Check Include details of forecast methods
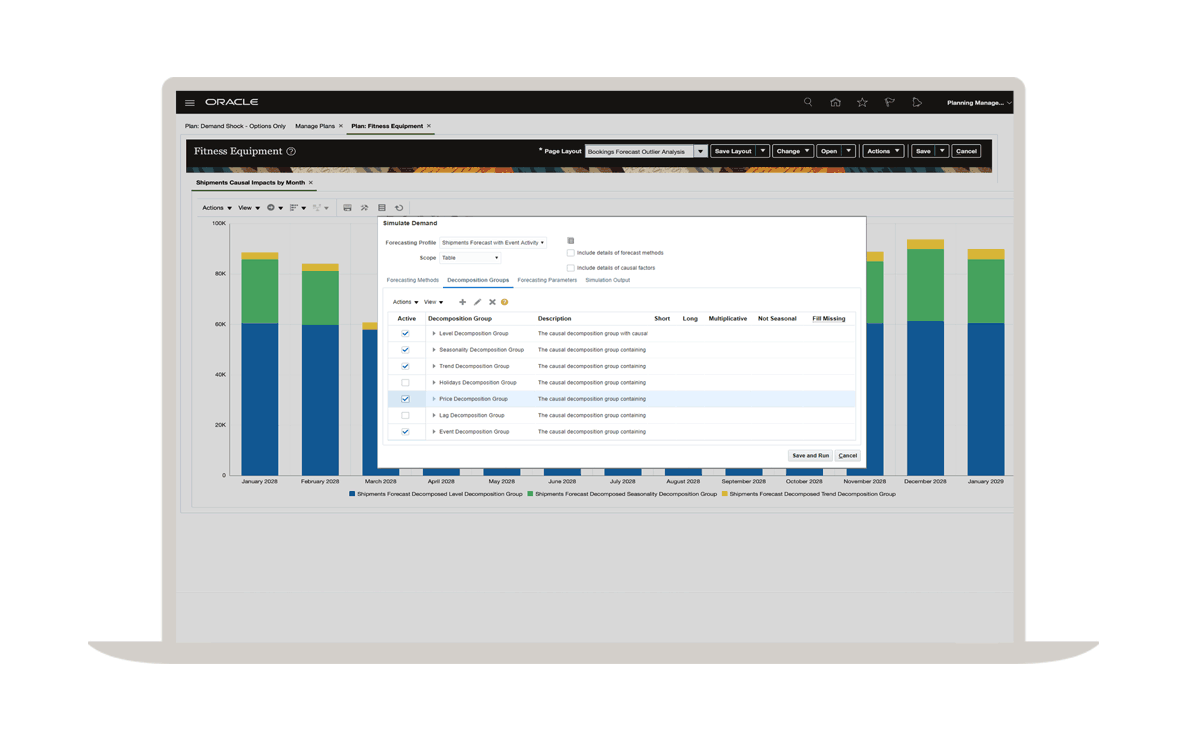 (571, 253)
